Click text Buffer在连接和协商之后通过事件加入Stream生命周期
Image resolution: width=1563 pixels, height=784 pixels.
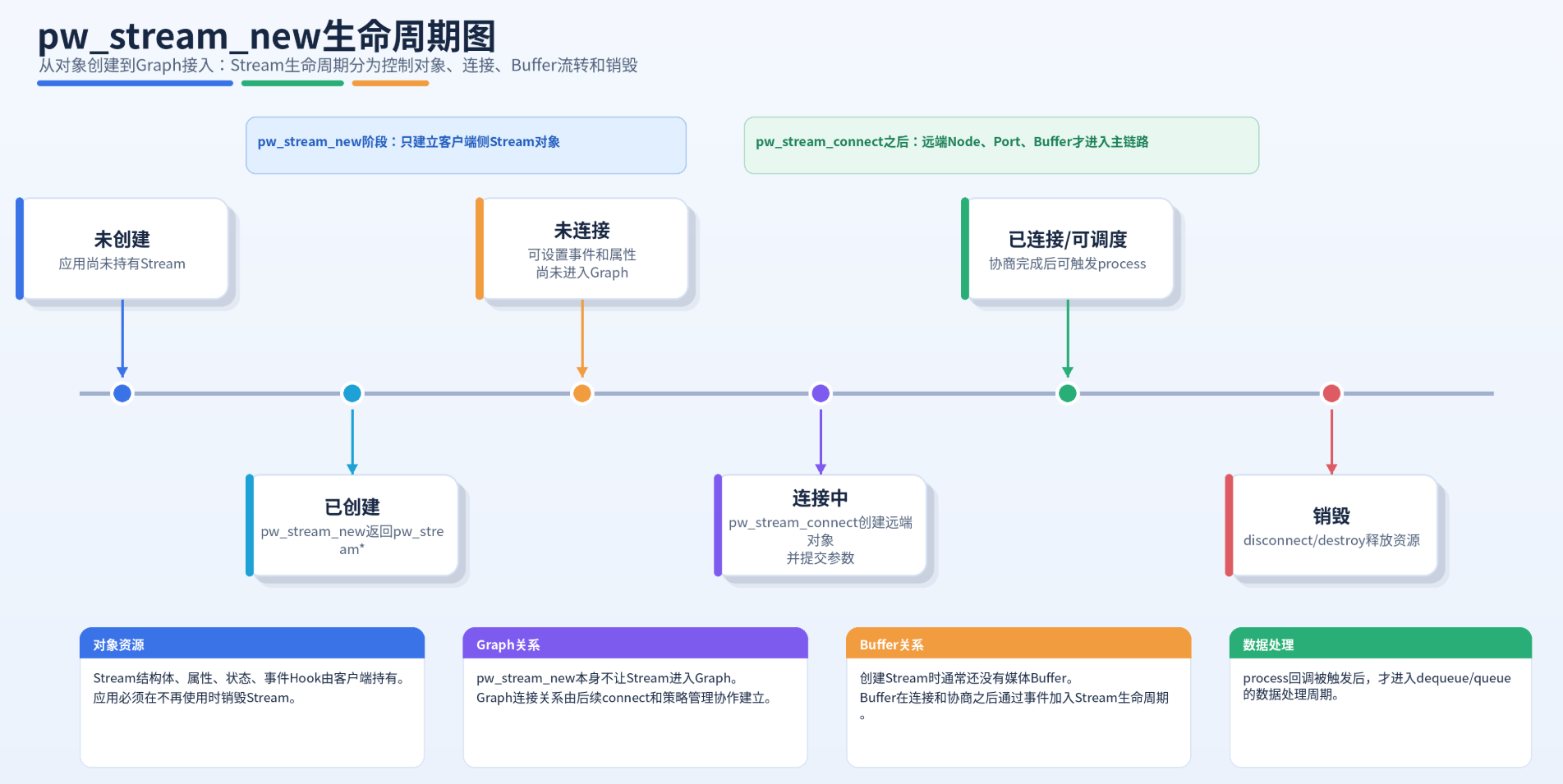(1014, 698)
